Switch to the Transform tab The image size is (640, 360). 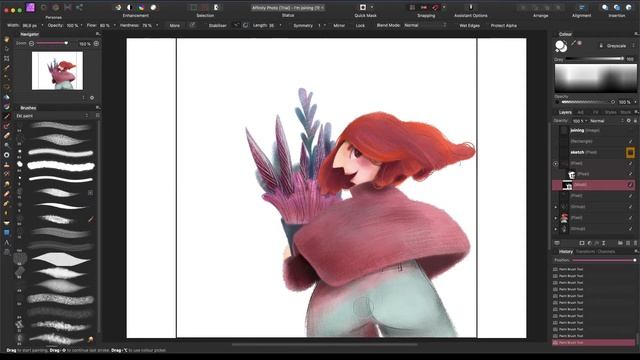click(585, 251)
